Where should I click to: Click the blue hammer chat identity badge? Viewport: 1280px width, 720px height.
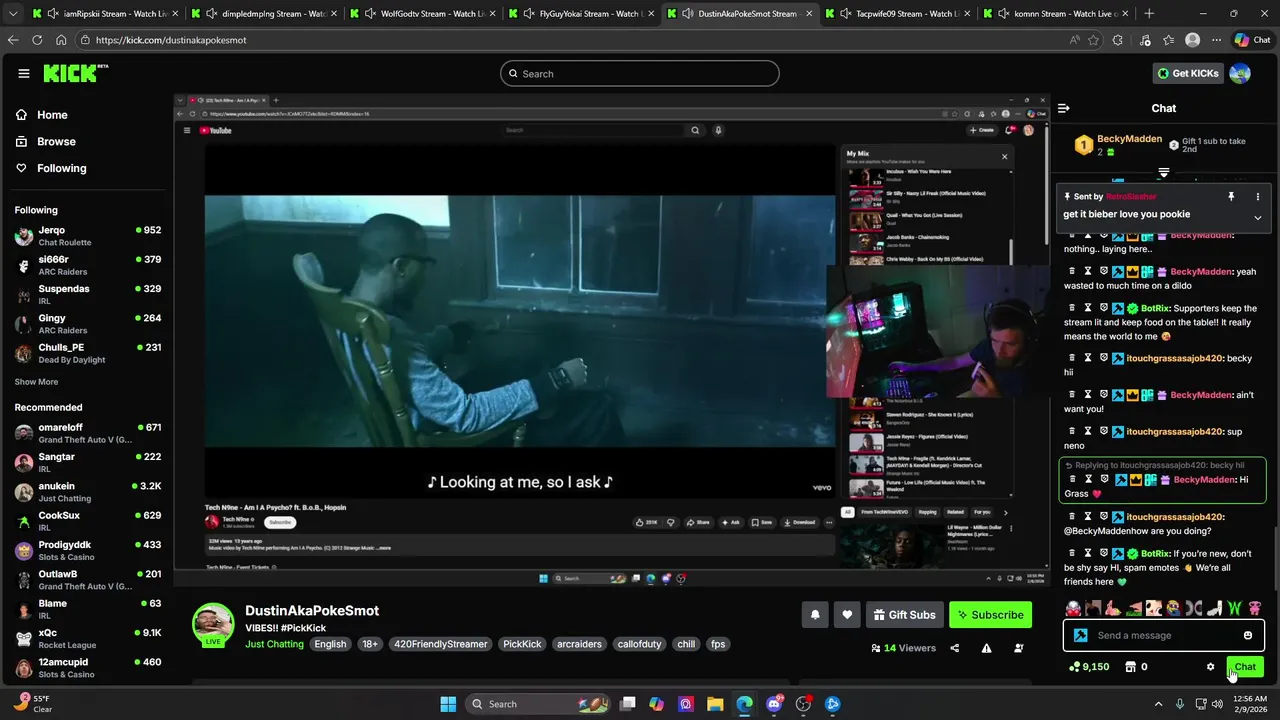(x=1080, y=635)
